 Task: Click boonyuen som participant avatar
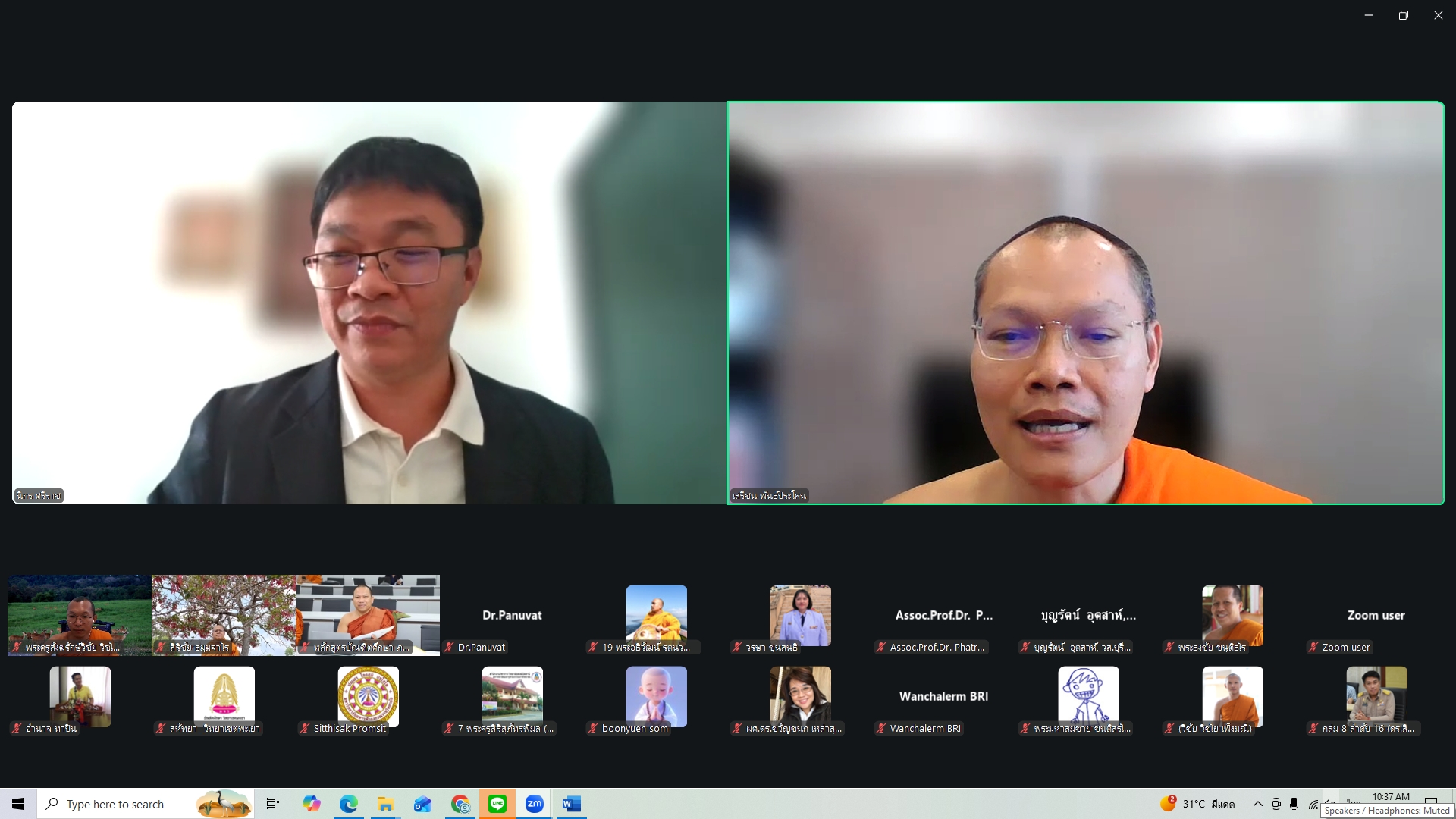pyautogui.click(x=656, y=696)
